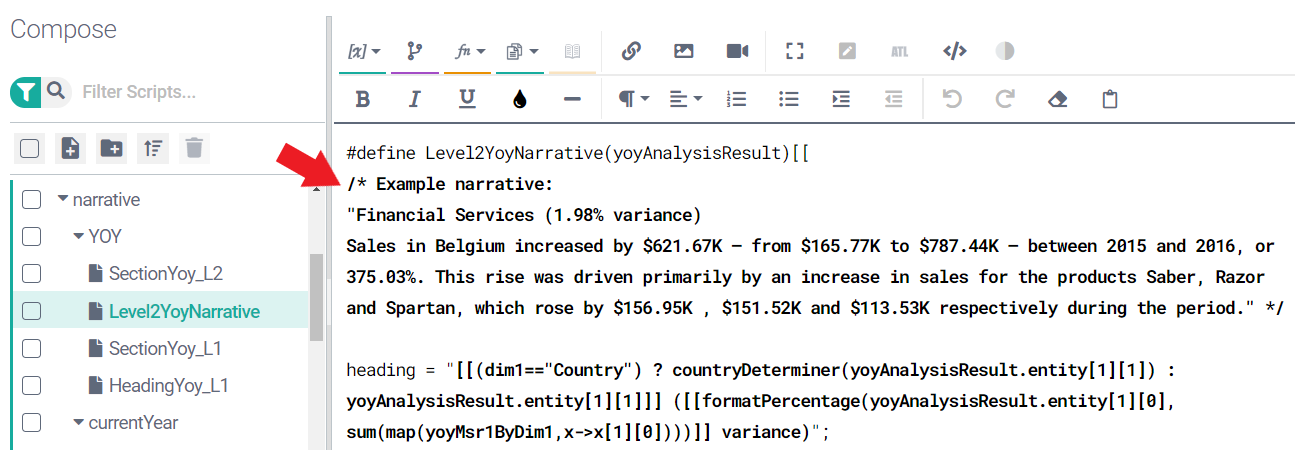The width and height of the screenshot is (1295, 450).
Task: Clear formatting with eraser icon
Action: (1057, 99)
